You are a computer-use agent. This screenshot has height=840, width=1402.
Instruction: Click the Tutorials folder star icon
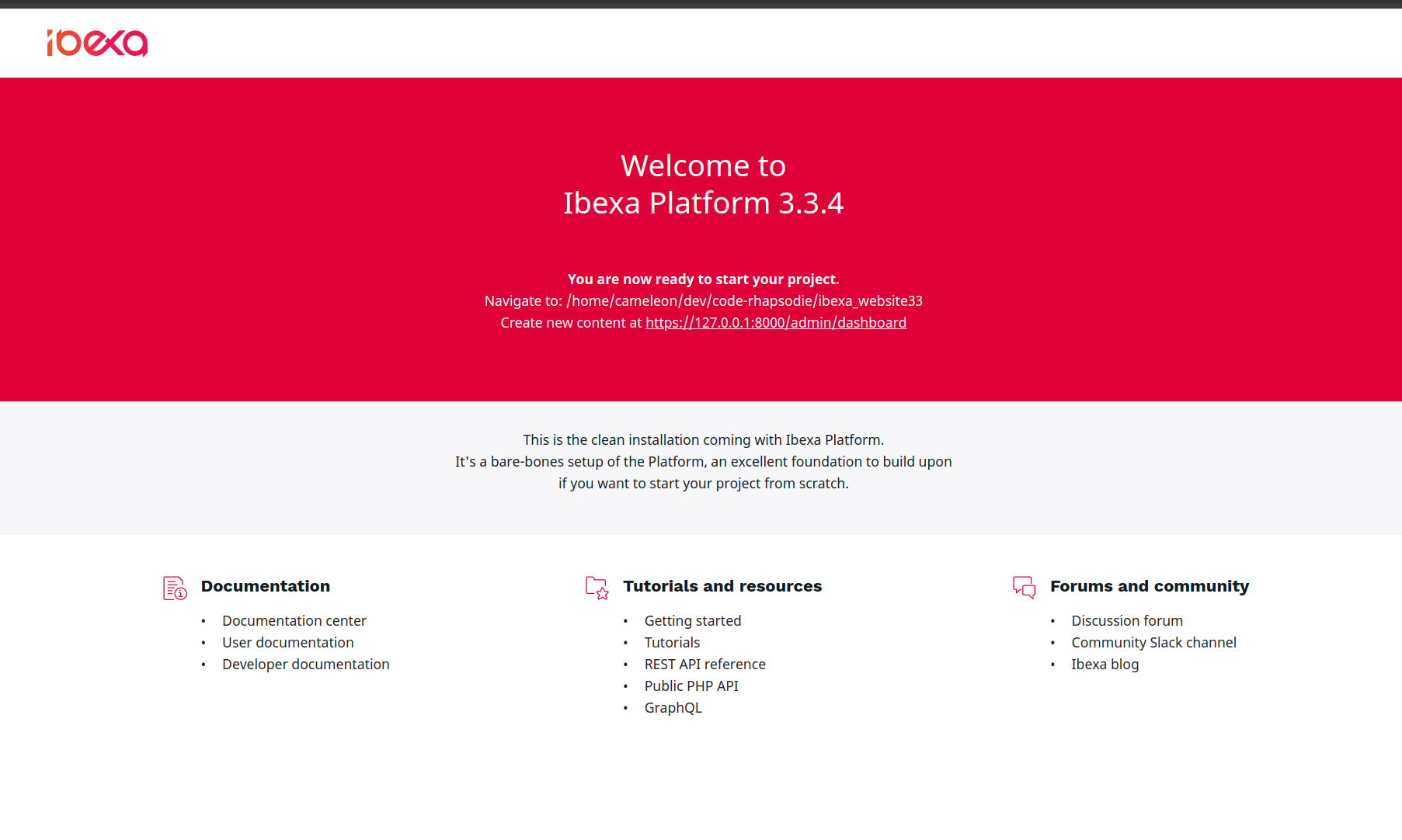pos(597,588)
